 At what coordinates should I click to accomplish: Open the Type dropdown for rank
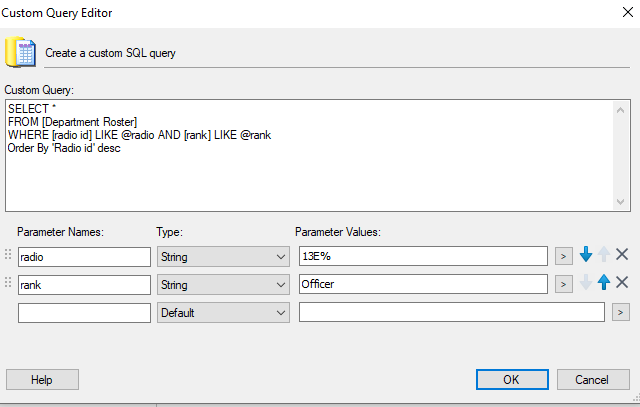point(280,285)
